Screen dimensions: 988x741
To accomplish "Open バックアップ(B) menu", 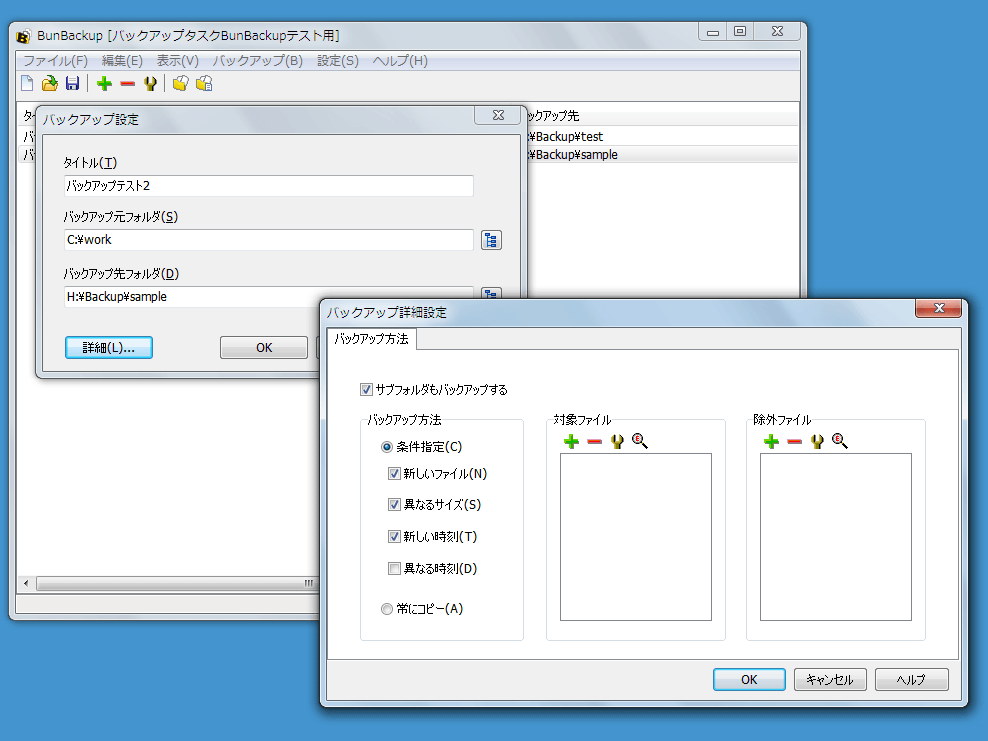I will (x=258, y=60).
